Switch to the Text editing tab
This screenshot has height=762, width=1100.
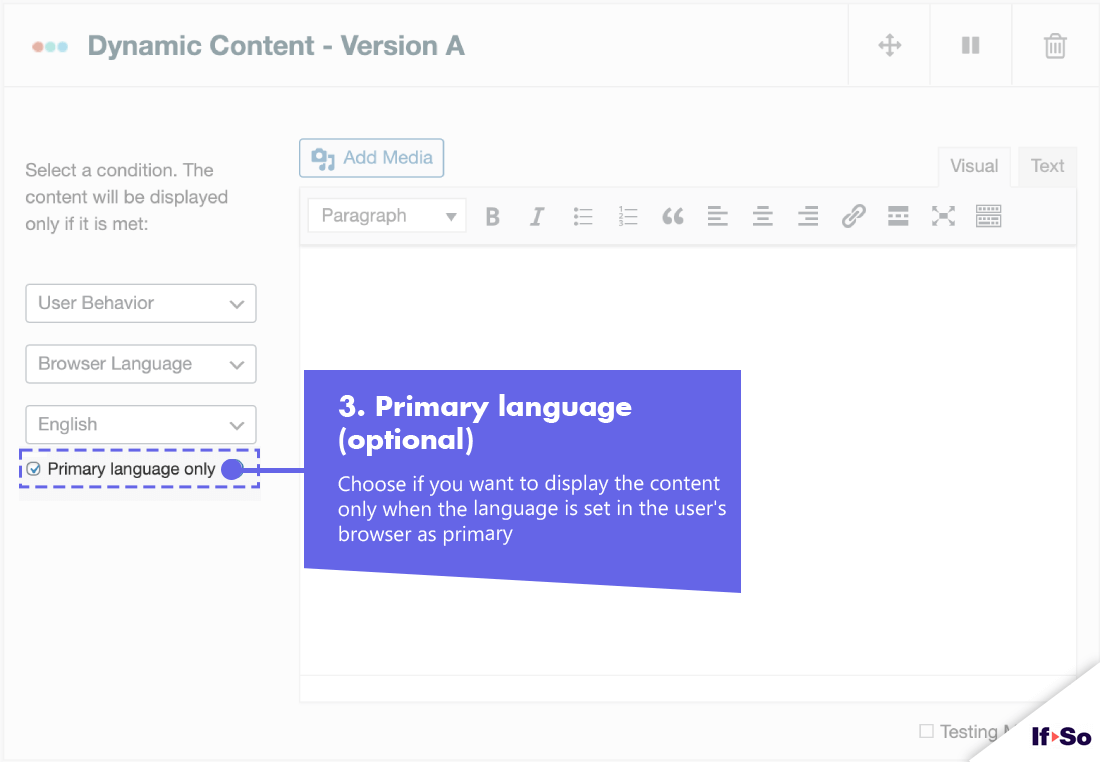point(1047,165)
